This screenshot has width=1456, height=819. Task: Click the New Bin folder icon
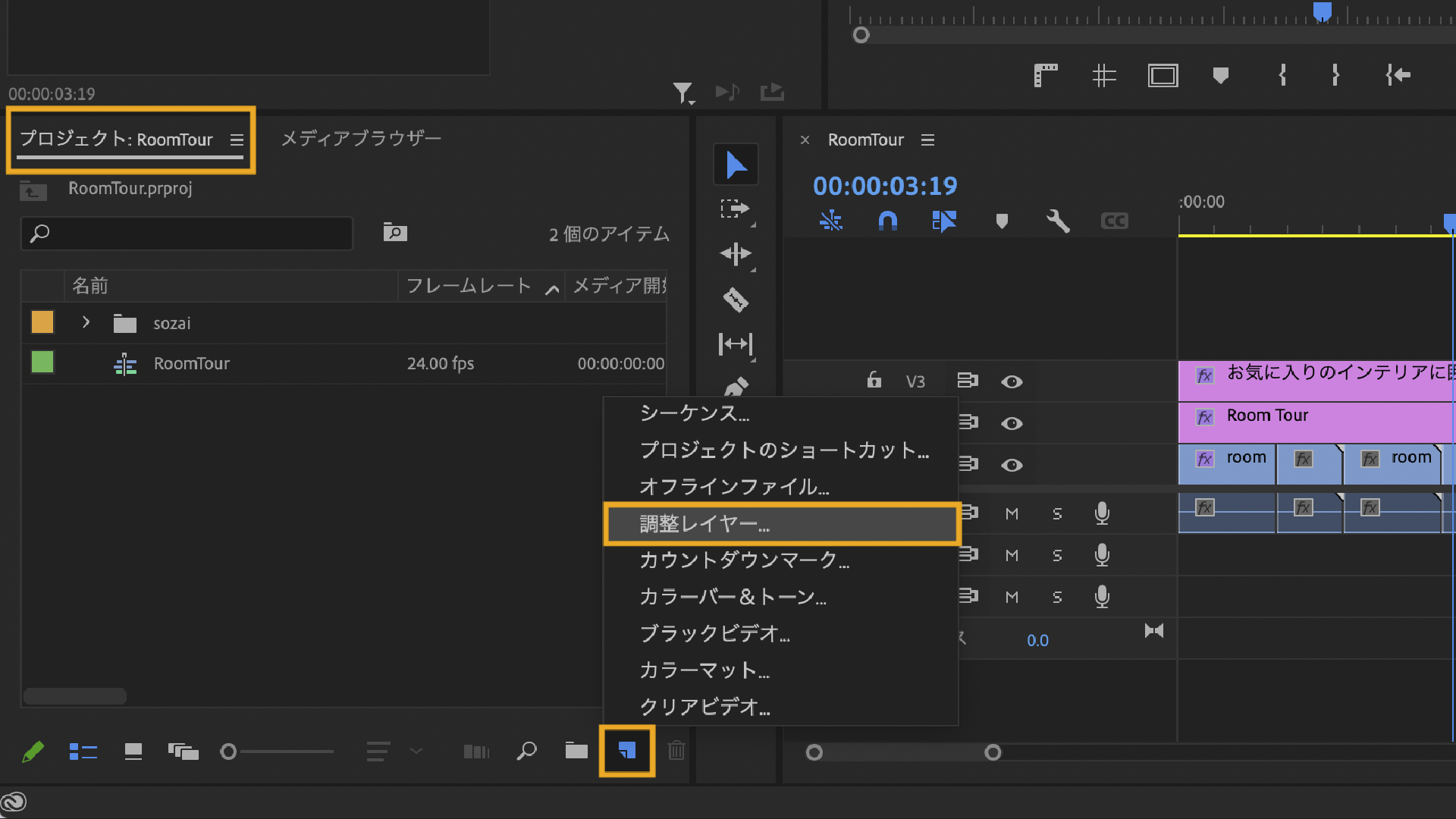click(x=576, y=751)
